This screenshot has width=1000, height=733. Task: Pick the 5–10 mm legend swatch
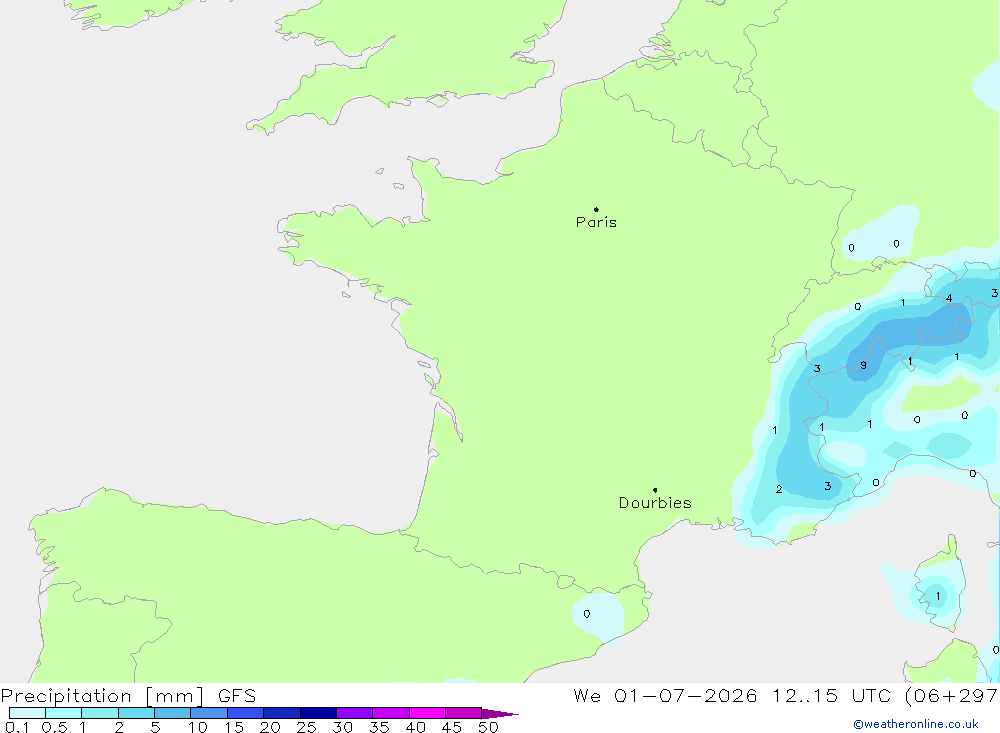pyautogui.click(x=173, y=713)
